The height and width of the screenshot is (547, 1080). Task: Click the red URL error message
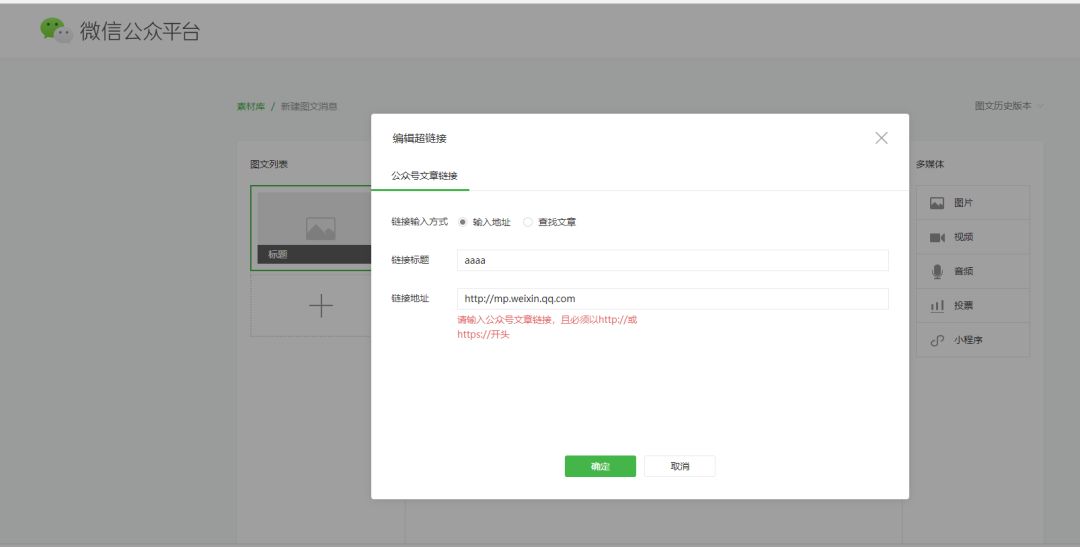pyautogui.click(x=547, y=327)
